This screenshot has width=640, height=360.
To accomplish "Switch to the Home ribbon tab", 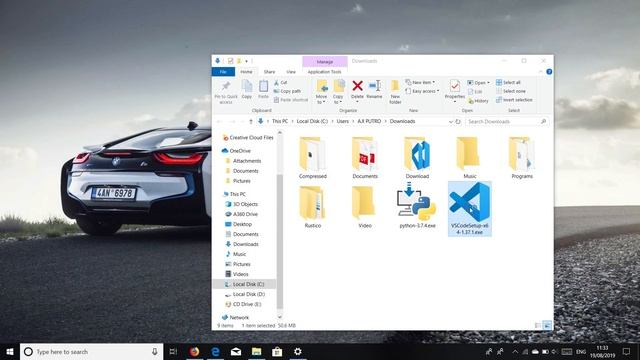I will 246,72.
